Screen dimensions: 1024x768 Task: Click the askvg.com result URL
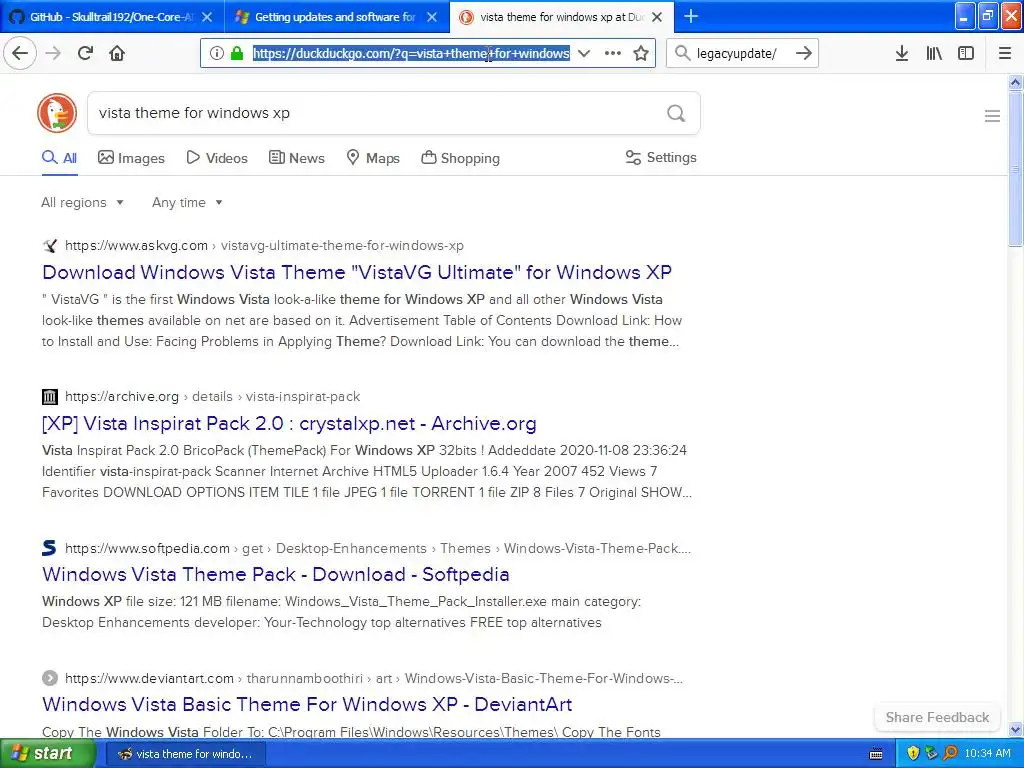tap(264, 246)
